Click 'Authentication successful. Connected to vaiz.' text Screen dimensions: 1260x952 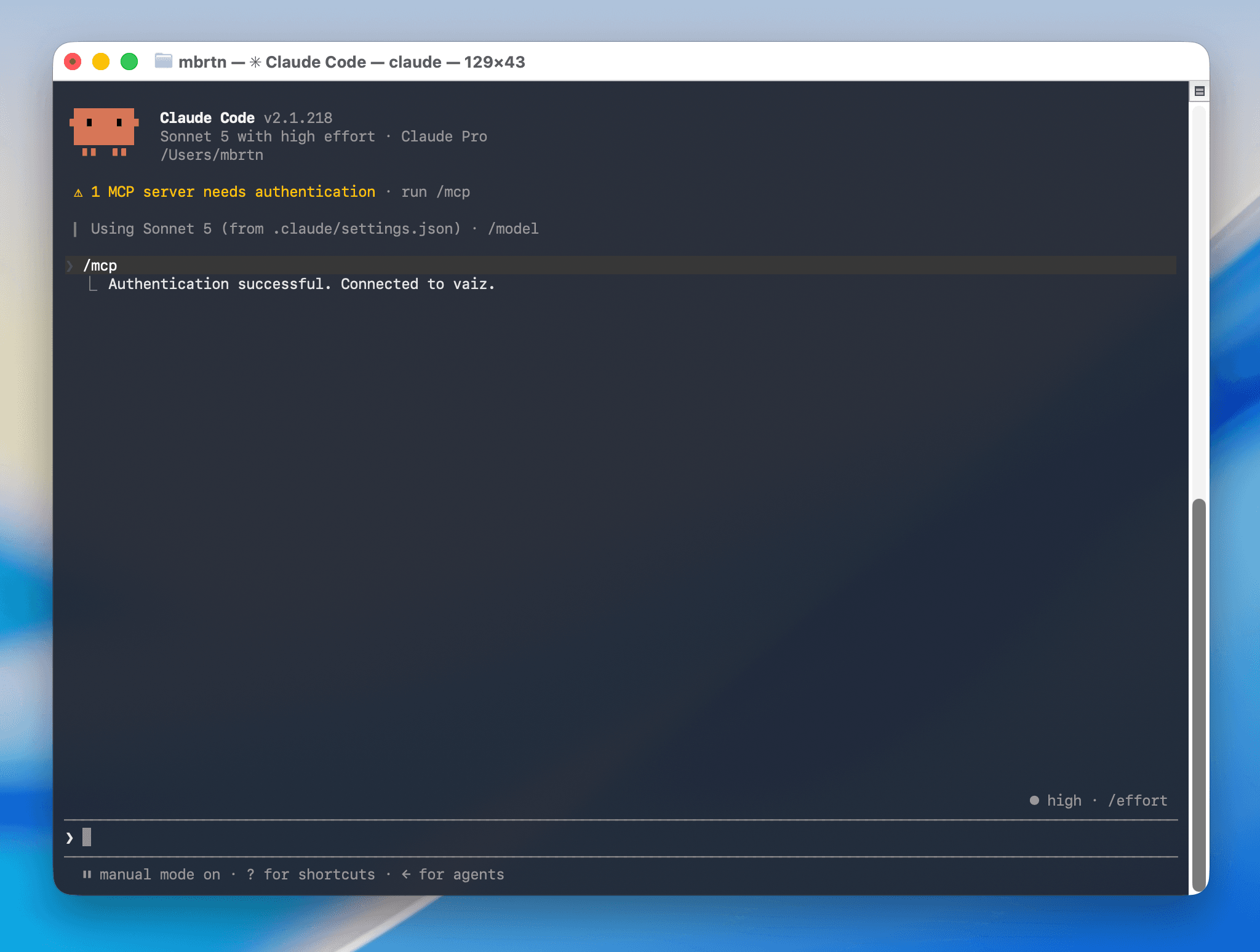301,284
